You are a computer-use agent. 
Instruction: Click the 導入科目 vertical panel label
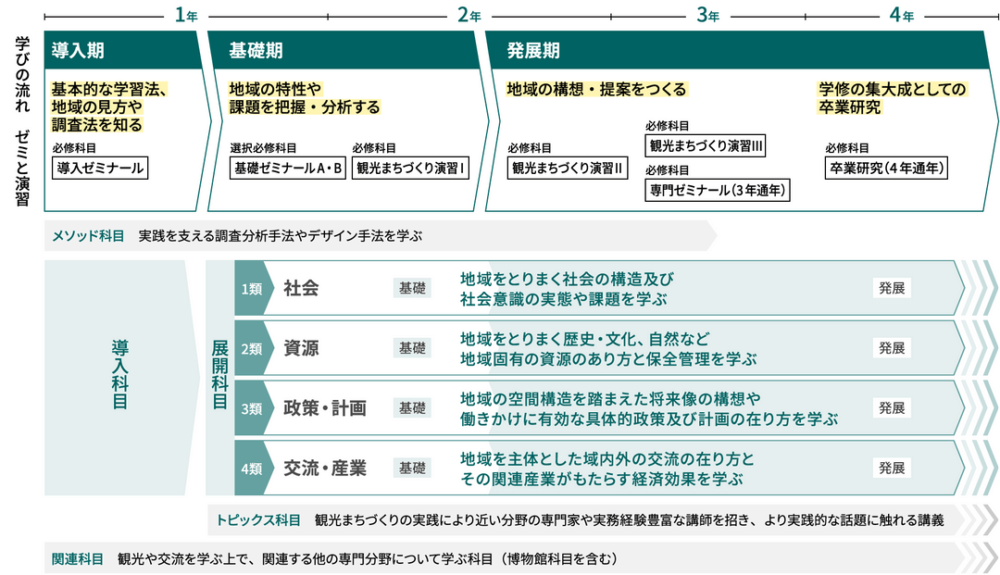pyautogui.click(x=120, y=375)
